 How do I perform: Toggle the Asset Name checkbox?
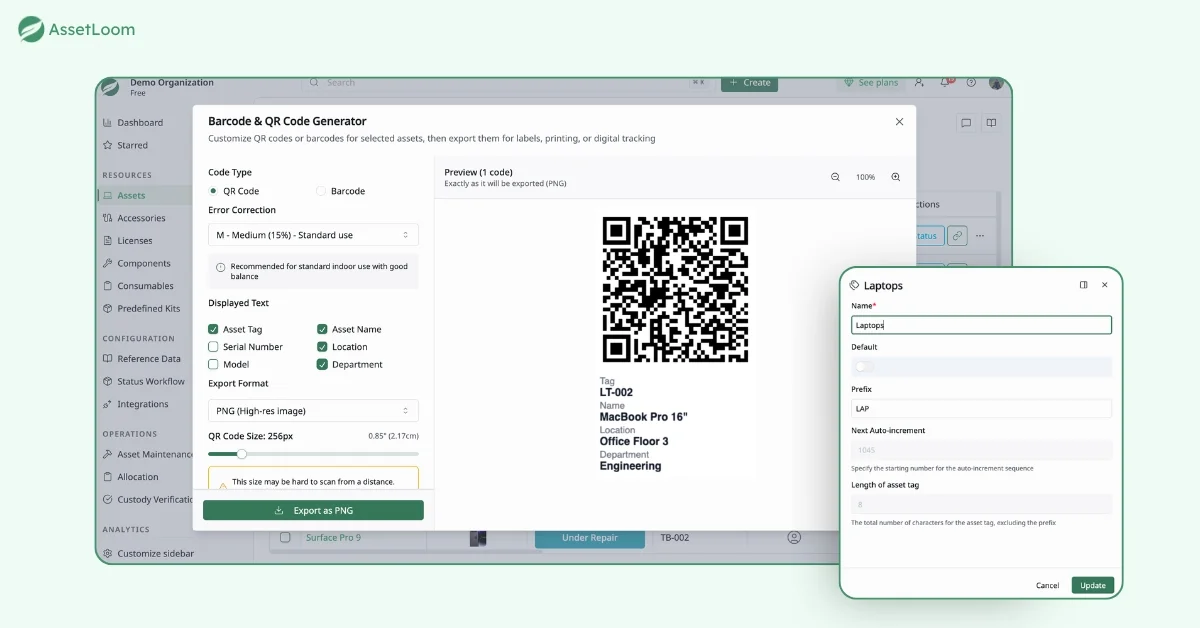(322, 329)
